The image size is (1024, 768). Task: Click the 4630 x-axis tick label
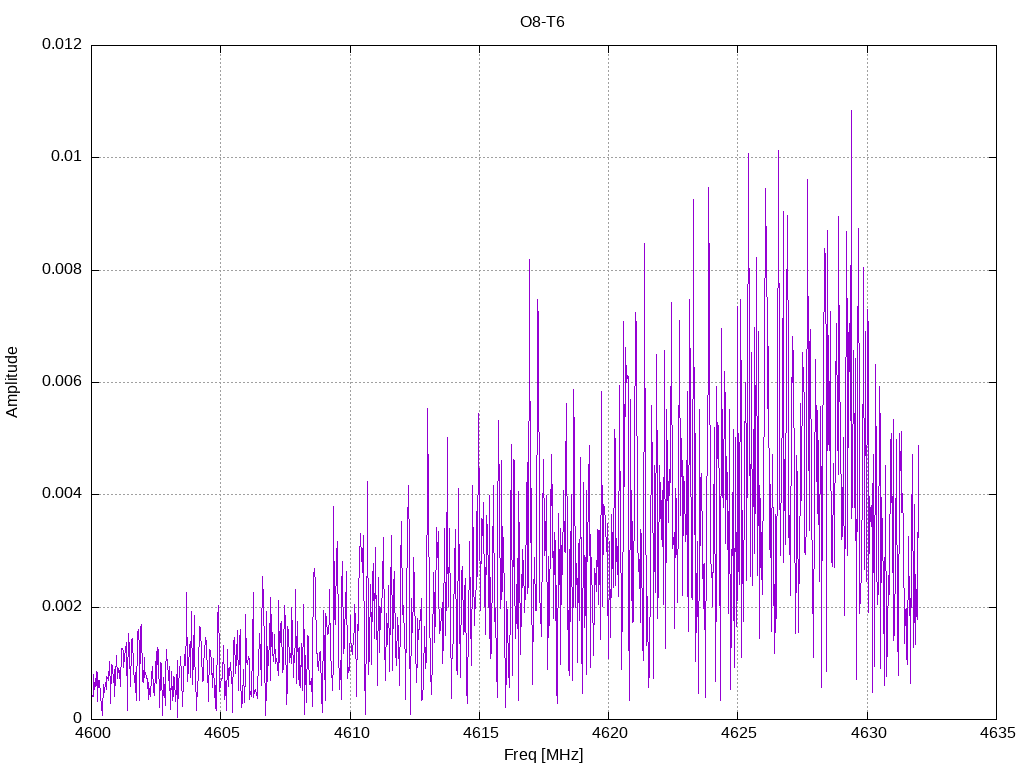pyautogui.click(x=868, y=733)
